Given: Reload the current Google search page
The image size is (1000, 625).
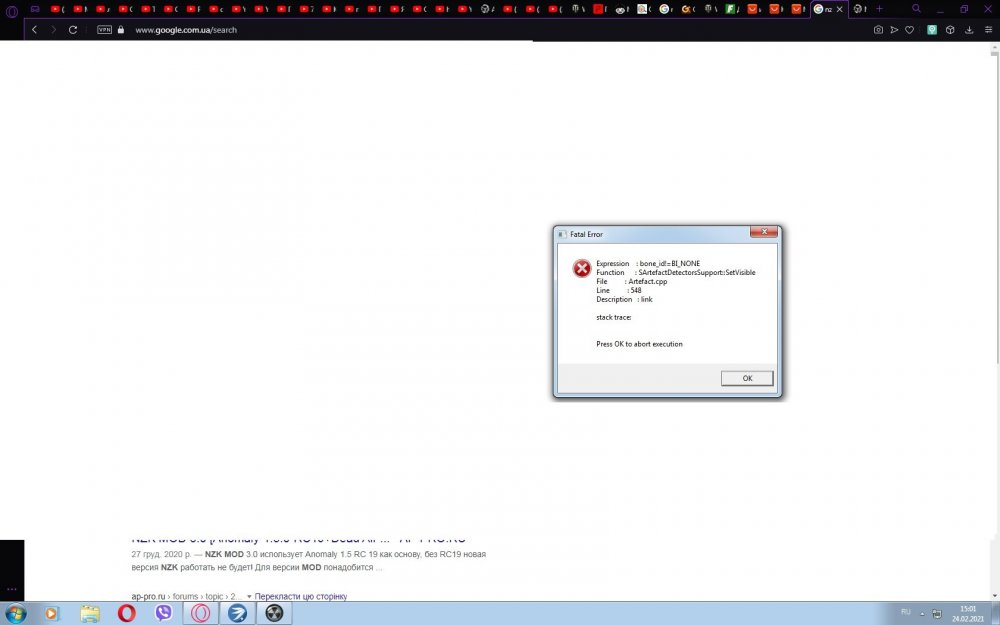Looking at the screenshot, I should pyautogui.click(x=73, y=29).
